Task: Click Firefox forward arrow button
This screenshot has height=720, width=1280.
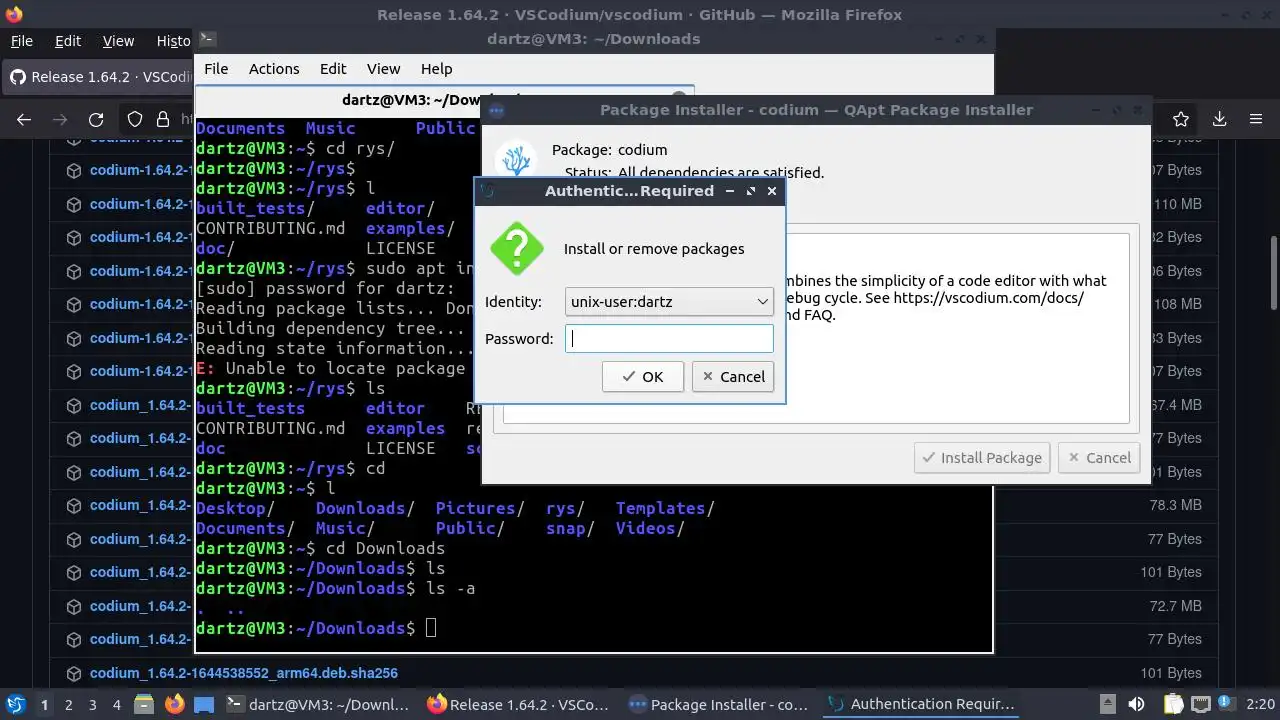Action: (60, 119)
